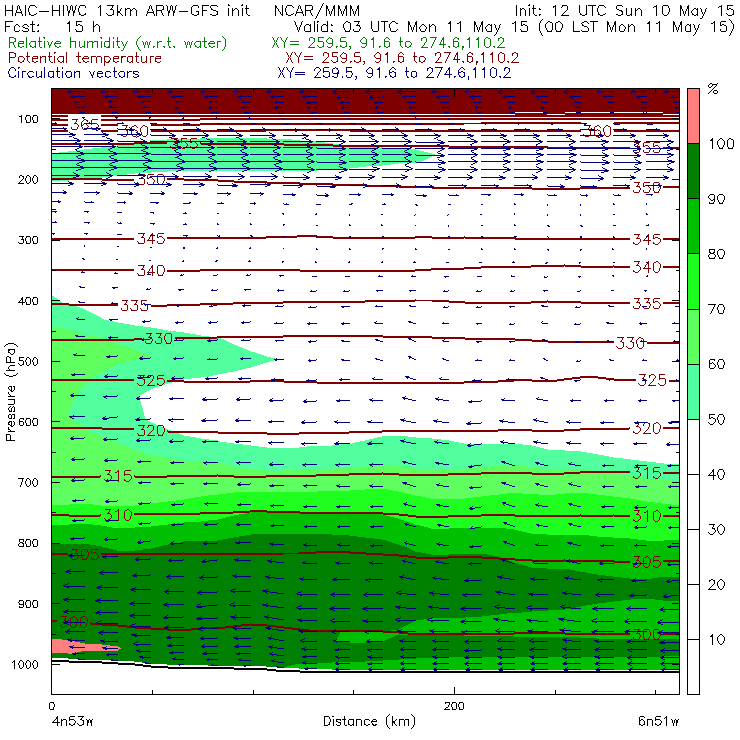The height and width of the screenshot is (740, 740).
Task: Click the right-side "310" contour label
Action: click(647, 516)
